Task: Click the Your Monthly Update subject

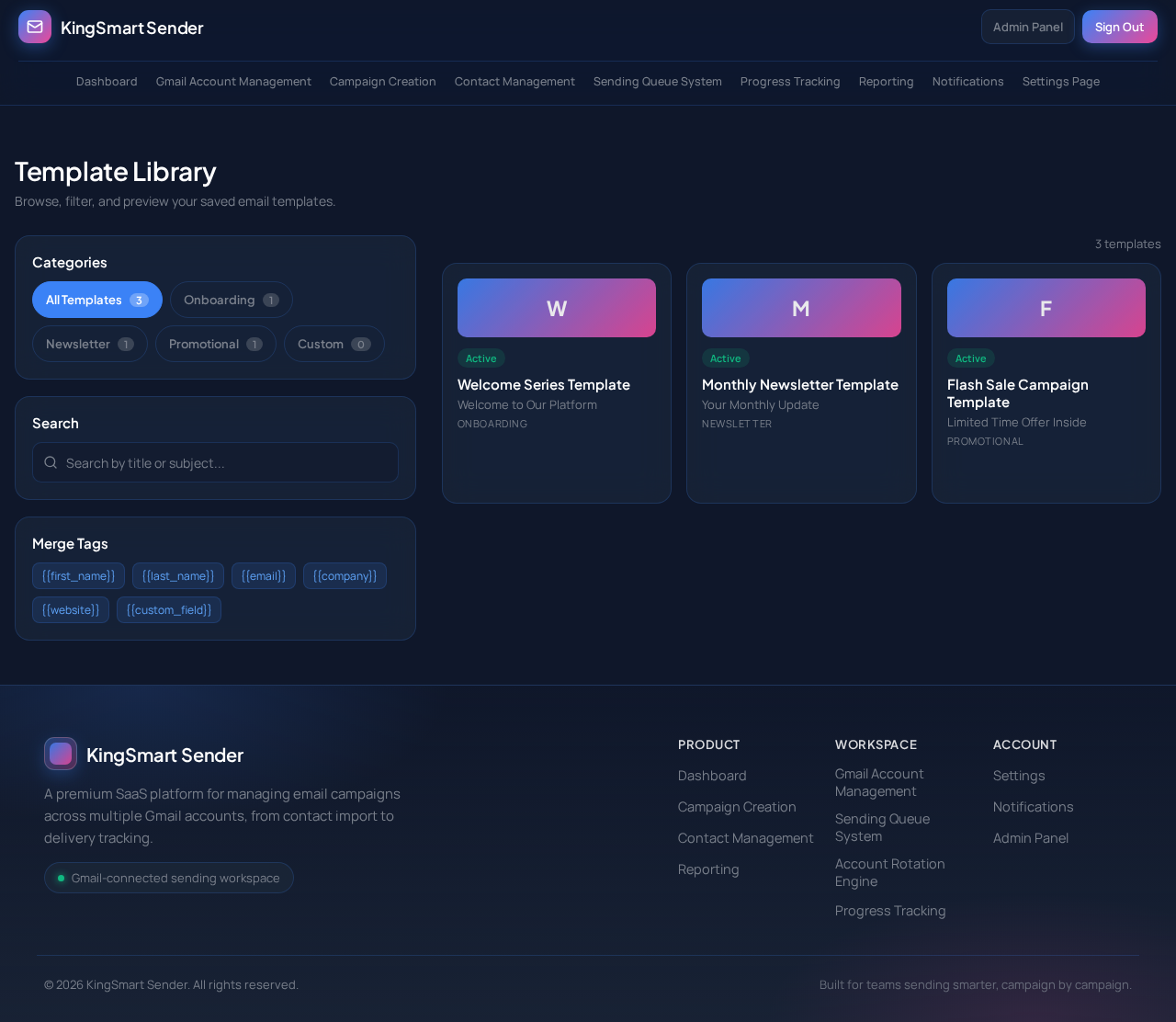Action: coord(761,404)
